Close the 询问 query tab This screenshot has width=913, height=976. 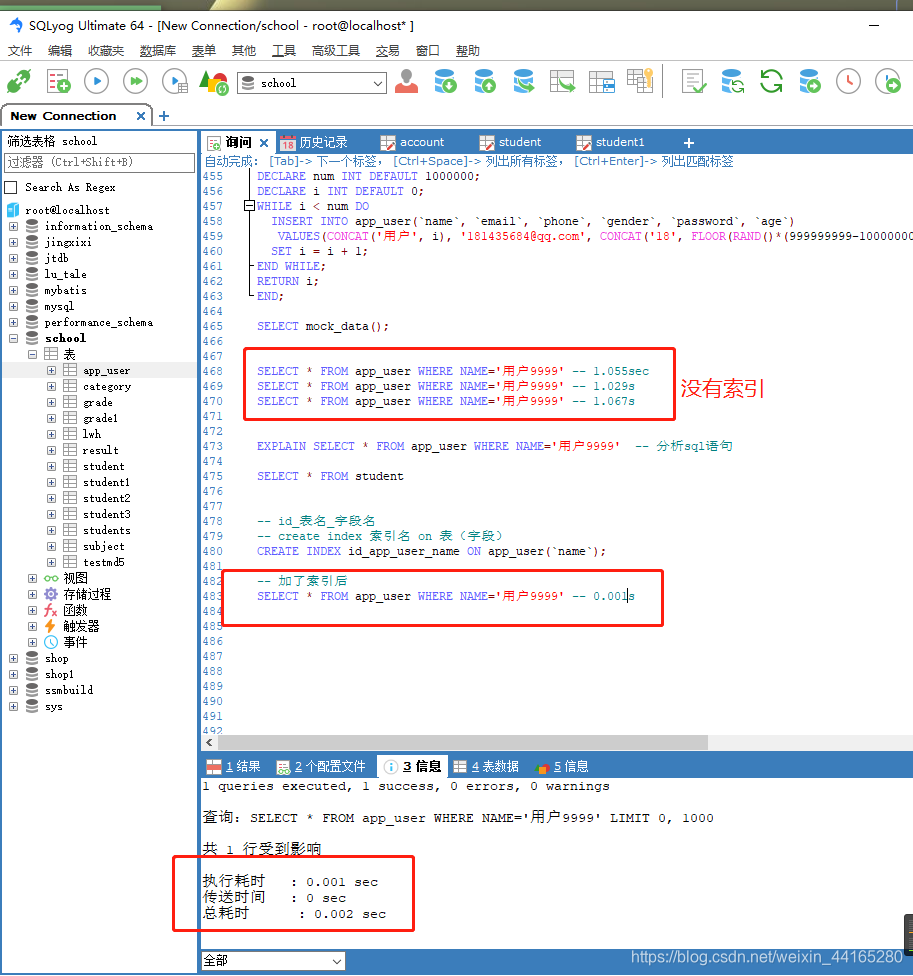(x=264, y=143)
